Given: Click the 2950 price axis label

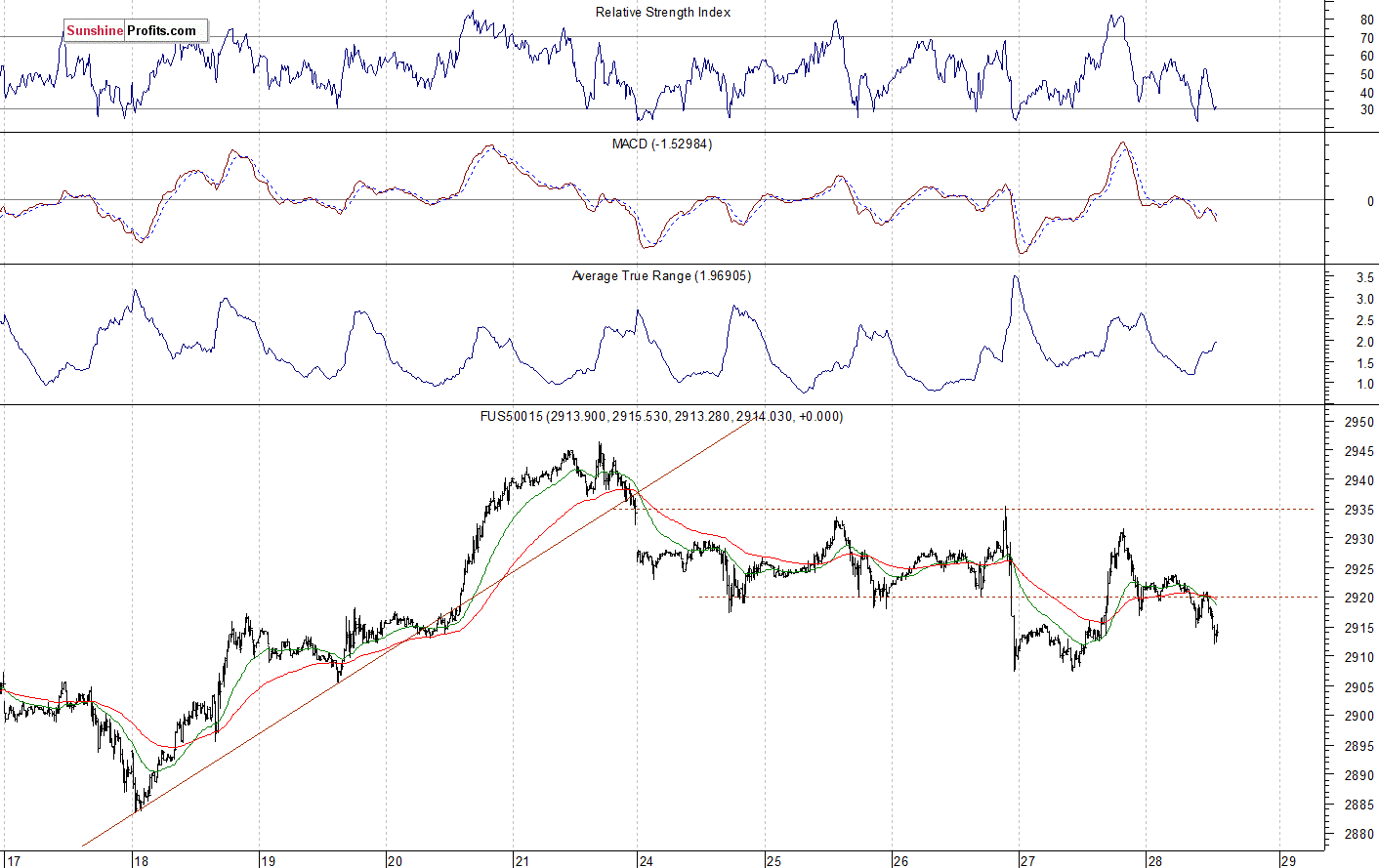Looking at the screenshot, I should 1359,423.
